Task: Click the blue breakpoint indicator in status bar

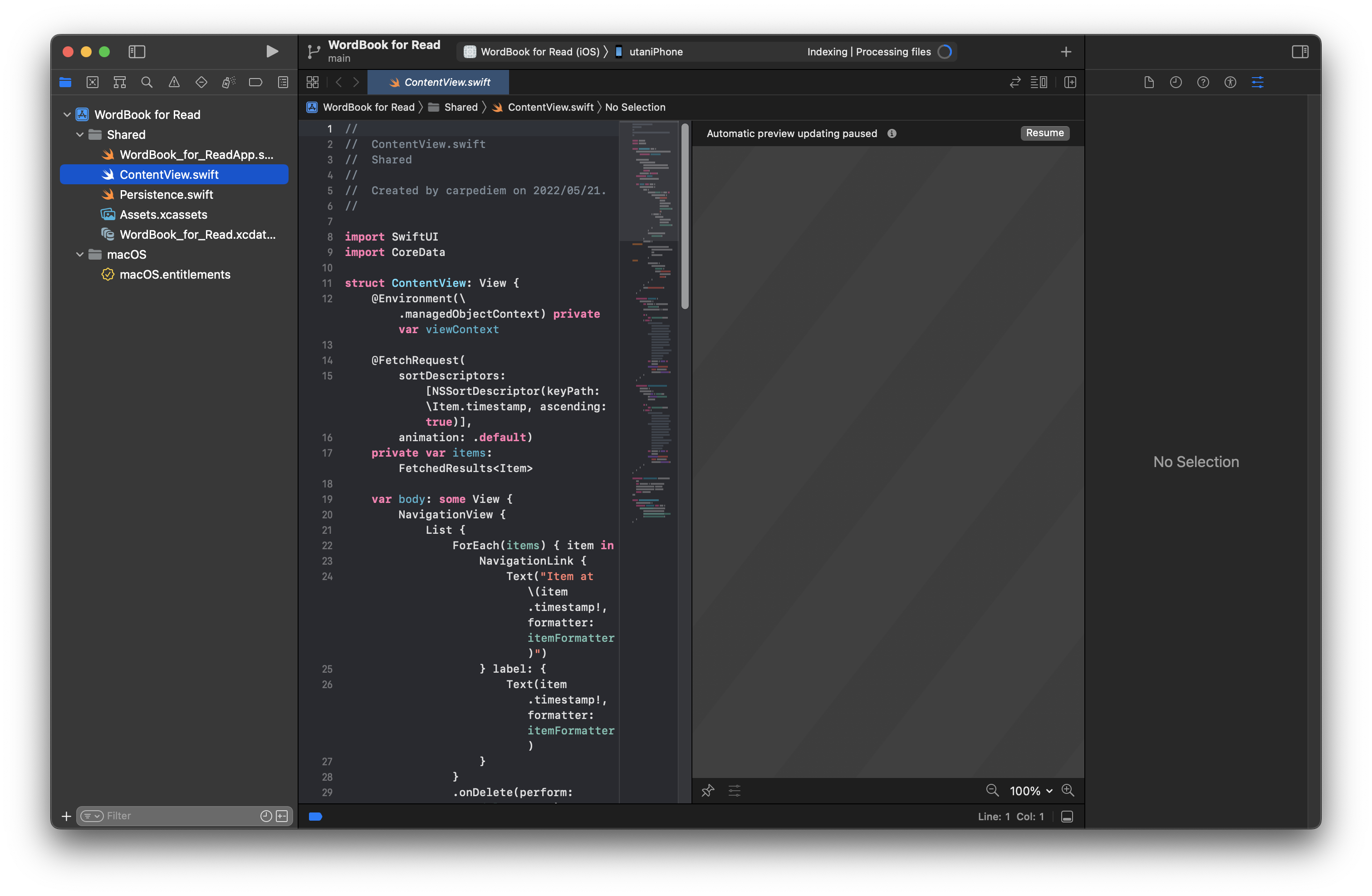Action: (x=315, y=817)
